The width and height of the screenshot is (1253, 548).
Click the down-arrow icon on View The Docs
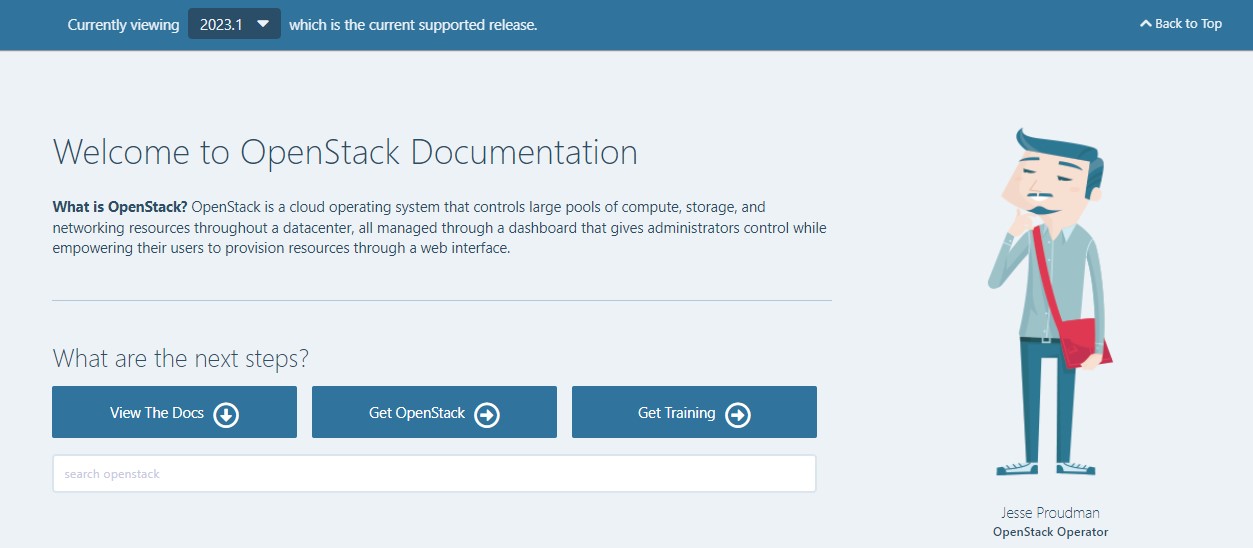pyautogui.click(x=226, y=414)
